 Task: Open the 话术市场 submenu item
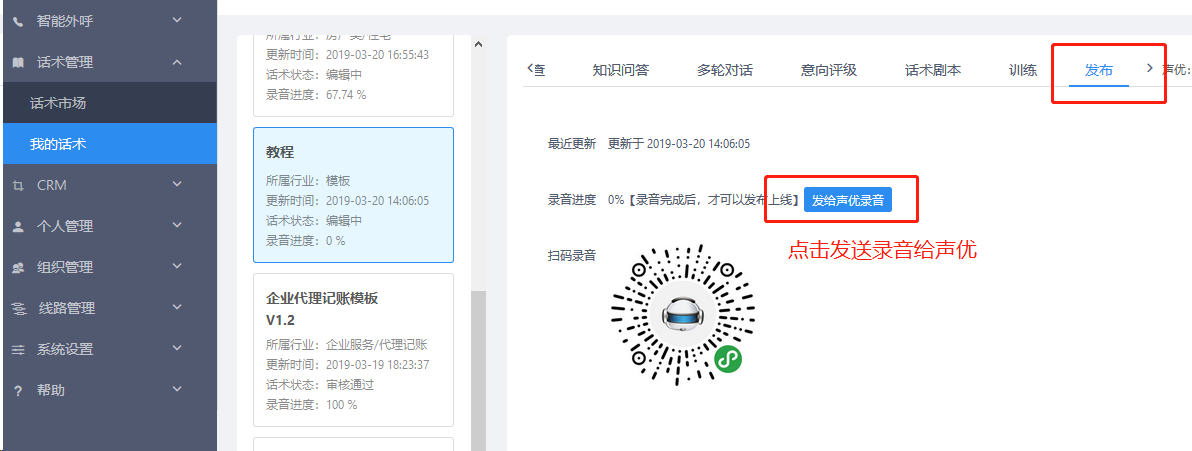[109, 103]
